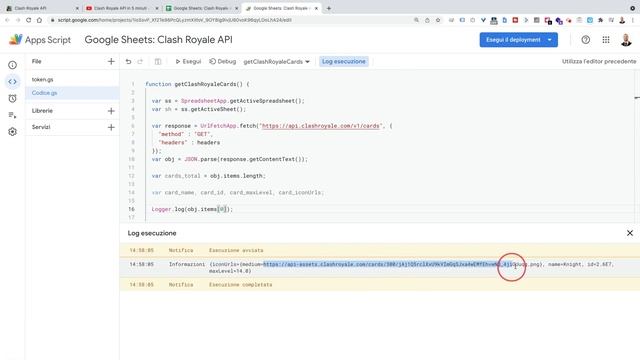Switch to the Google Sheets spreadsheet tab
Screen dimensions: 640x360
tap(201, 8)
